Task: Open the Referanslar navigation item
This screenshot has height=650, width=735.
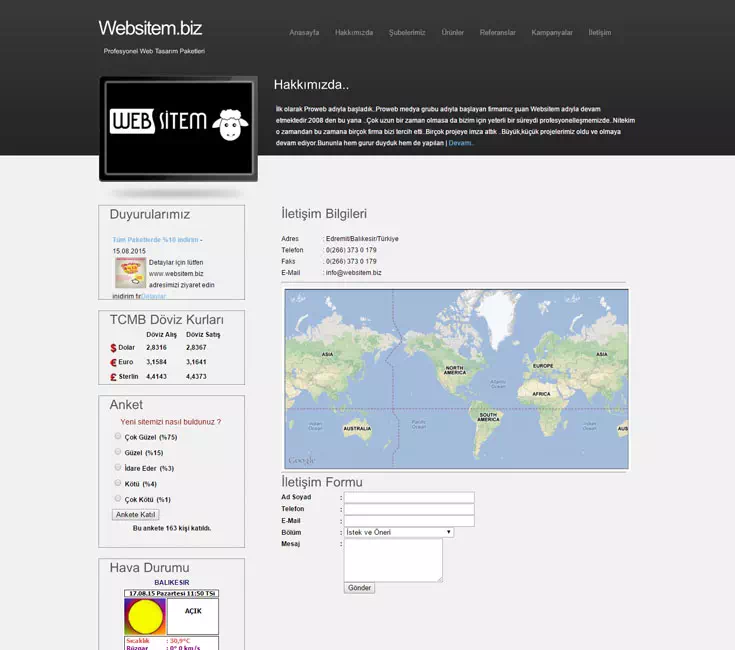Action: [x=497, y=32]
